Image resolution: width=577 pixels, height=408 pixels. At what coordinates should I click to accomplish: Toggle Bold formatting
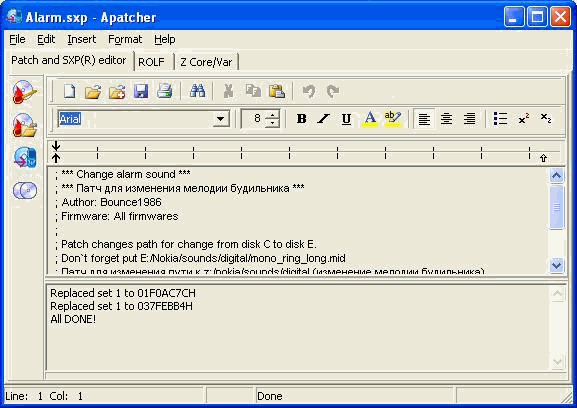coord(301,119)
